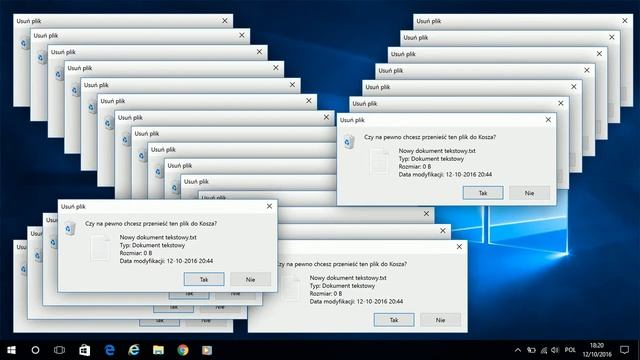
Task: Click 'Nowy dokument tekstowy.txt' in dialog over Windows logo
Action: [x=437, y=151]
